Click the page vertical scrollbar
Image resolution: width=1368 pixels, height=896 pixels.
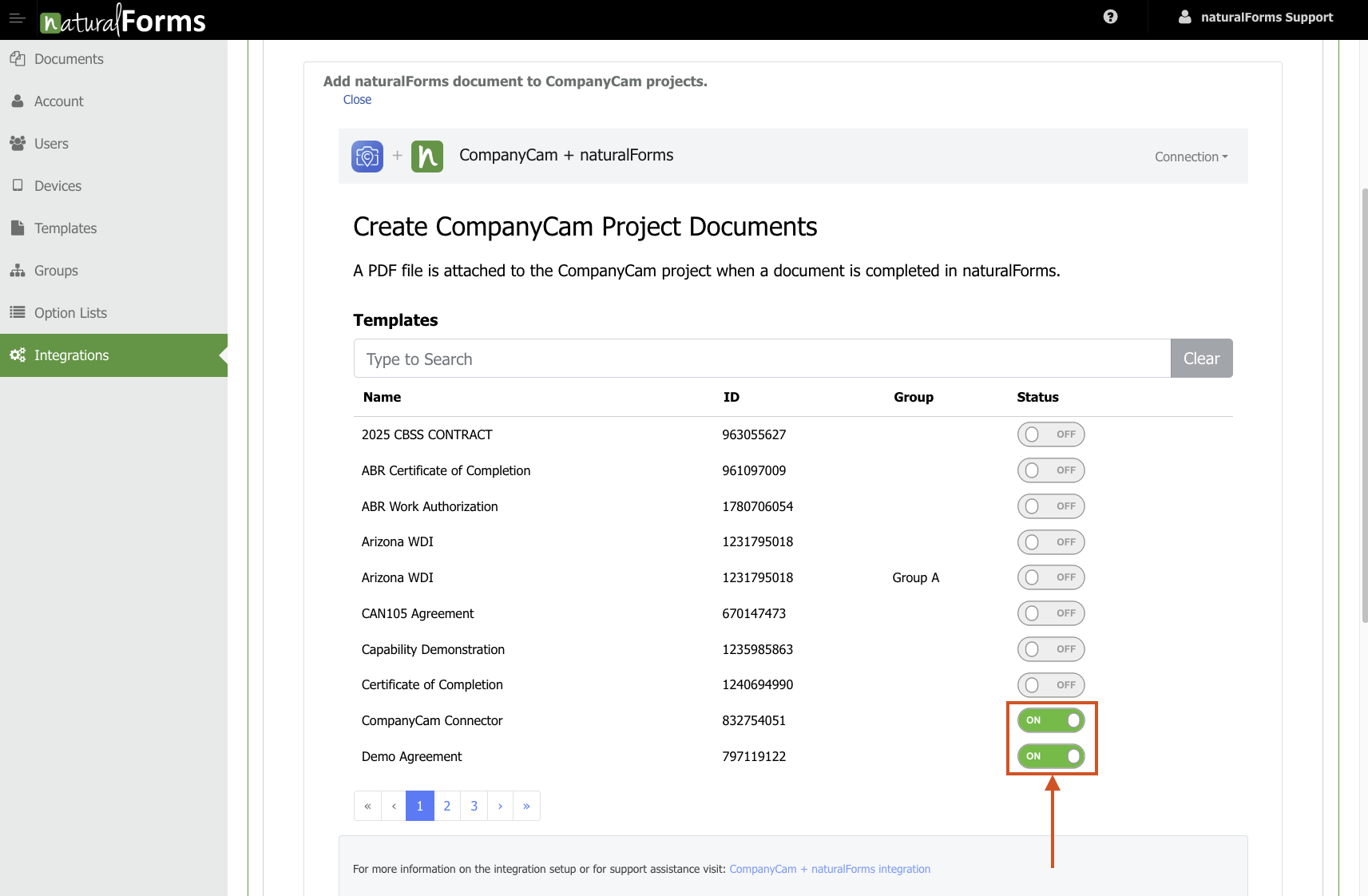(x=1364, y=405)
